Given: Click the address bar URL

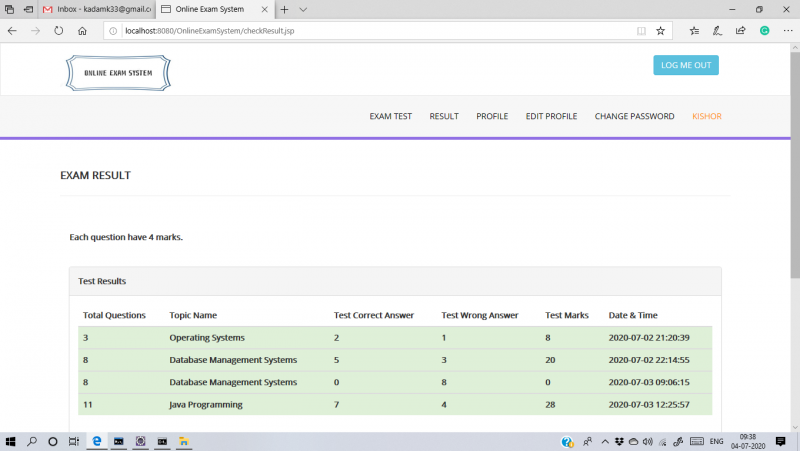Looking at the screenshot, I should point(210,31).
